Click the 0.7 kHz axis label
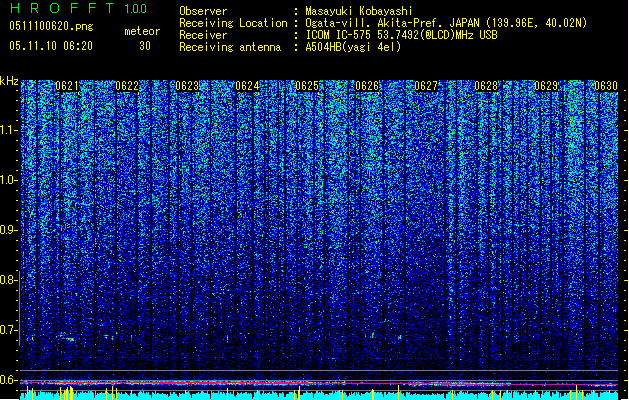This screenshot has height=400, width=629. point(9,330)
